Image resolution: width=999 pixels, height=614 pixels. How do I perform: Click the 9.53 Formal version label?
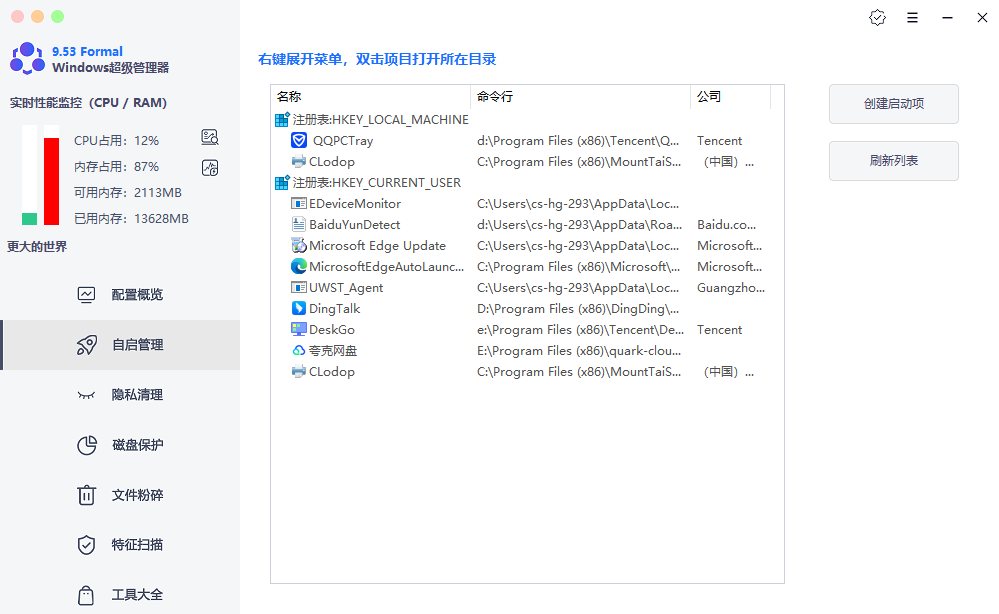[x=87, y=51]
